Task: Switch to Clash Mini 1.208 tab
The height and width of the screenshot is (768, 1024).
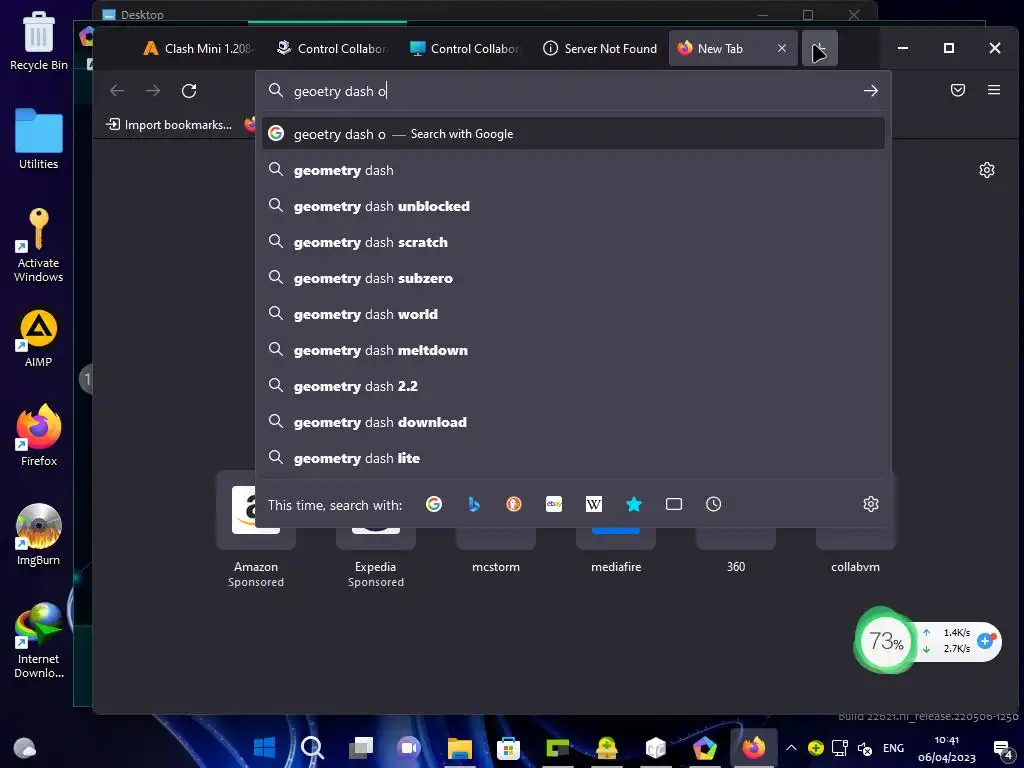Action: [x=199, y=48]
